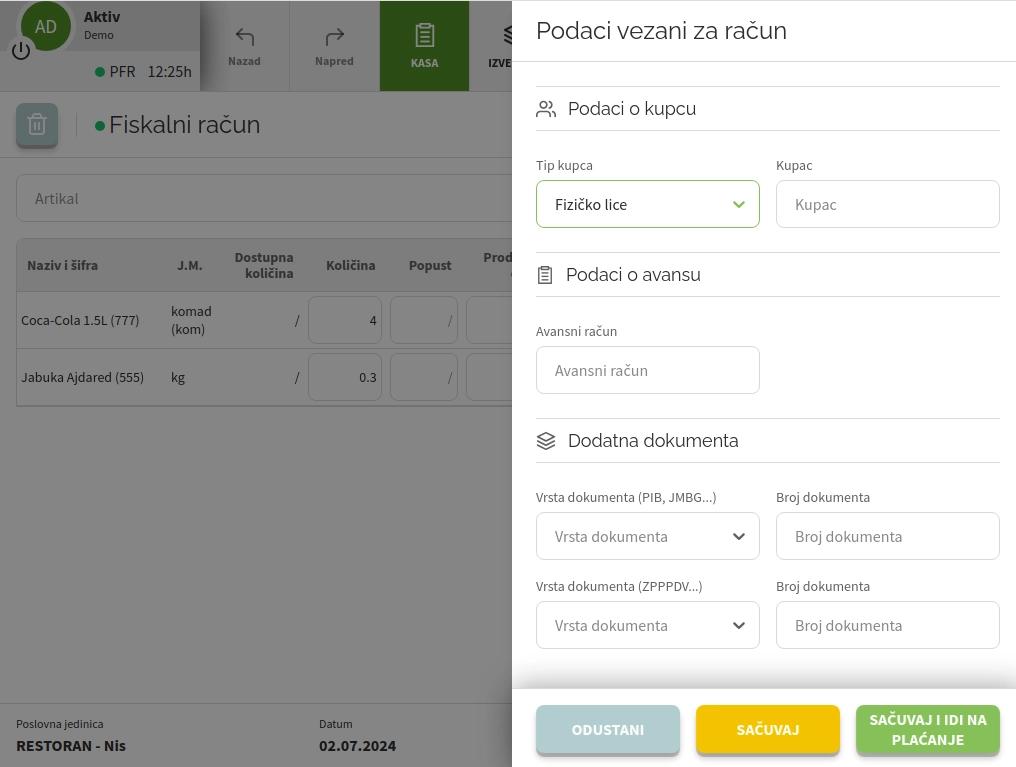Click SAČUVAJ I IDI NA PLAĆANJE
Screen dimensions: 1016x767
pos(927,729)
